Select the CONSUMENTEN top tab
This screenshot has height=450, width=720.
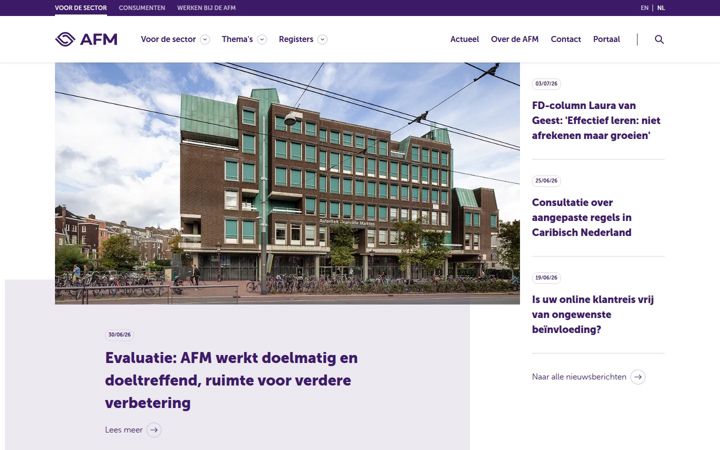pos(142,8)
